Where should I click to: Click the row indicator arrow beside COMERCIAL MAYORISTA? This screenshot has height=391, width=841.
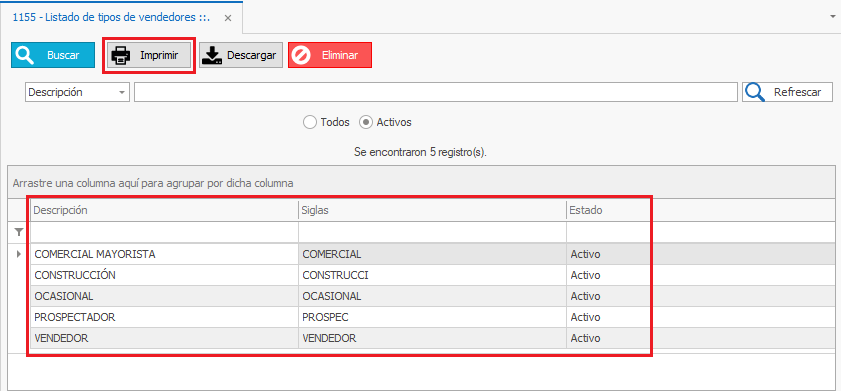coord(19,254)
